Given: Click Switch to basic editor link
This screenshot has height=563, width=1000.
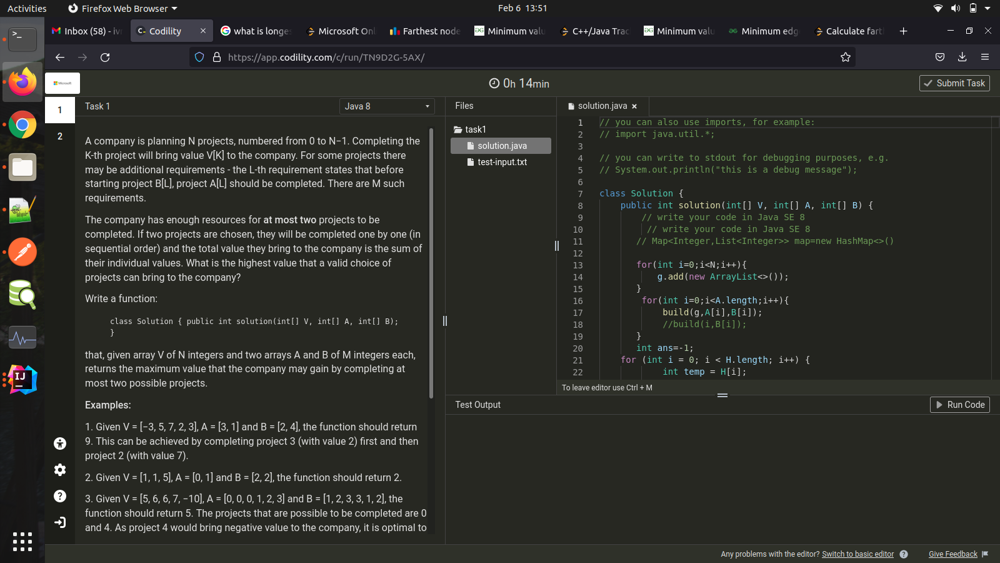Looking at the screenshot, I should click(x=857, y=554).
